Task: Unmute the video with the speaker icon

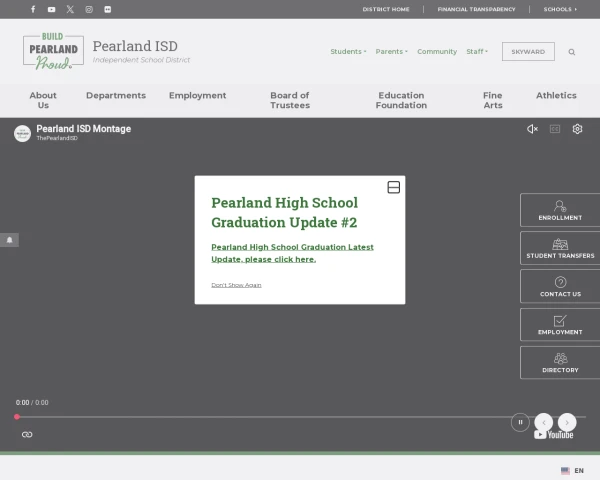Action: [x=532, y=129]
